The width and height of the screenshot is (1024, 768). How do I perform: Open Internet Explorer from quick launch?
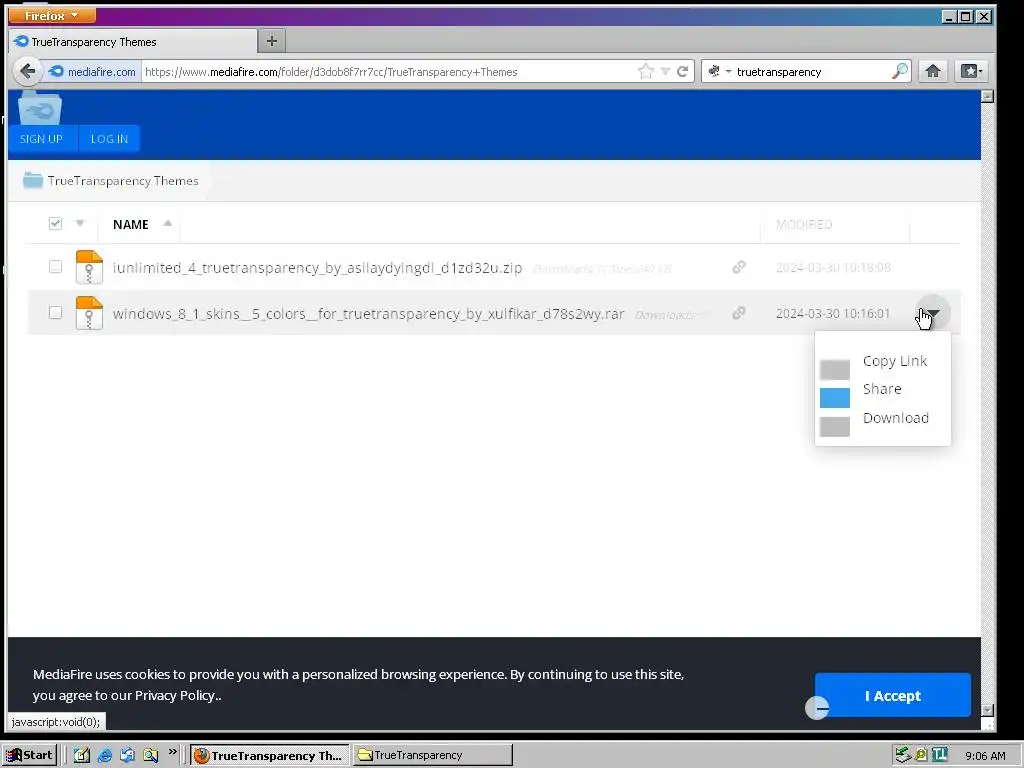104,755
